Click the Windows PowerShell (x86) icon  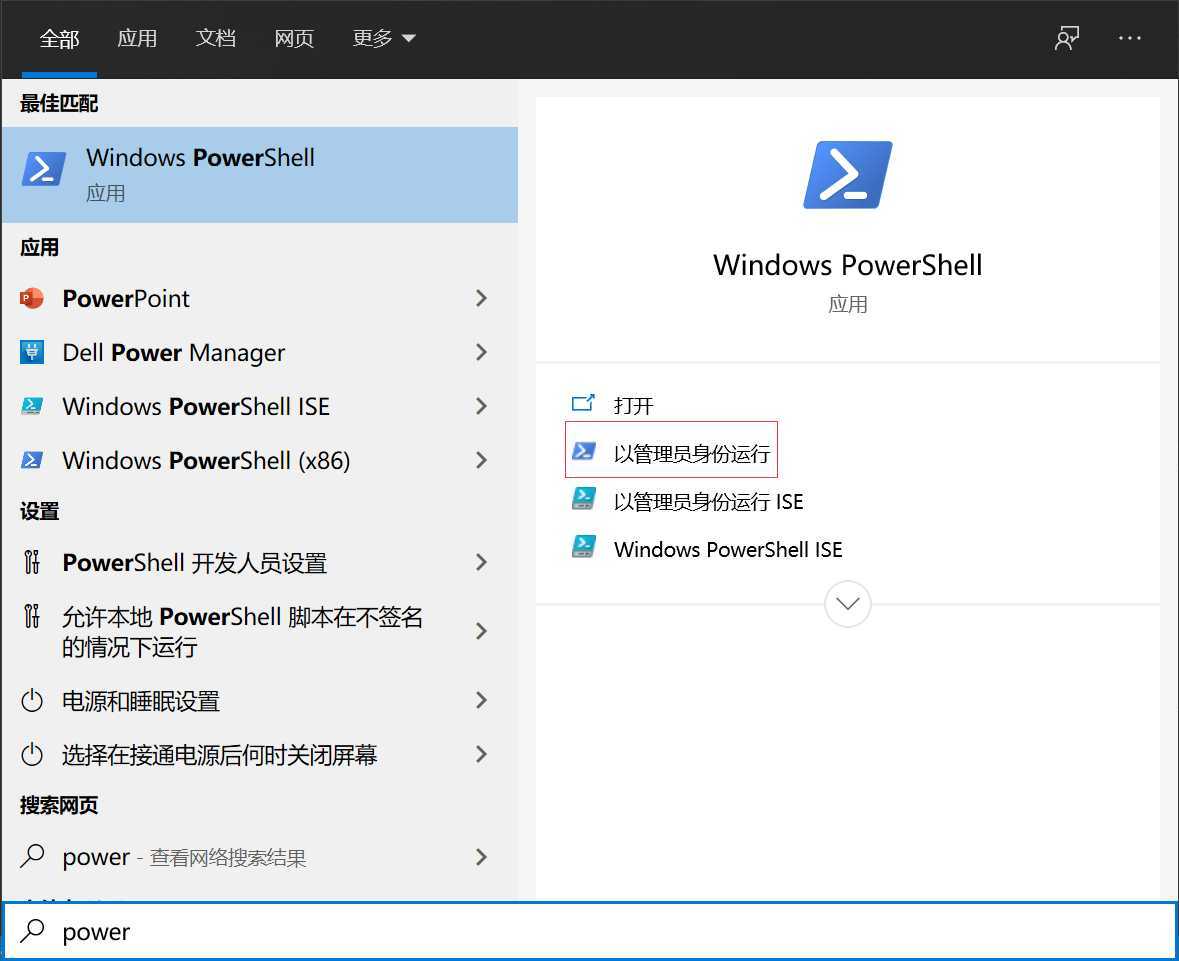(32, 460)
